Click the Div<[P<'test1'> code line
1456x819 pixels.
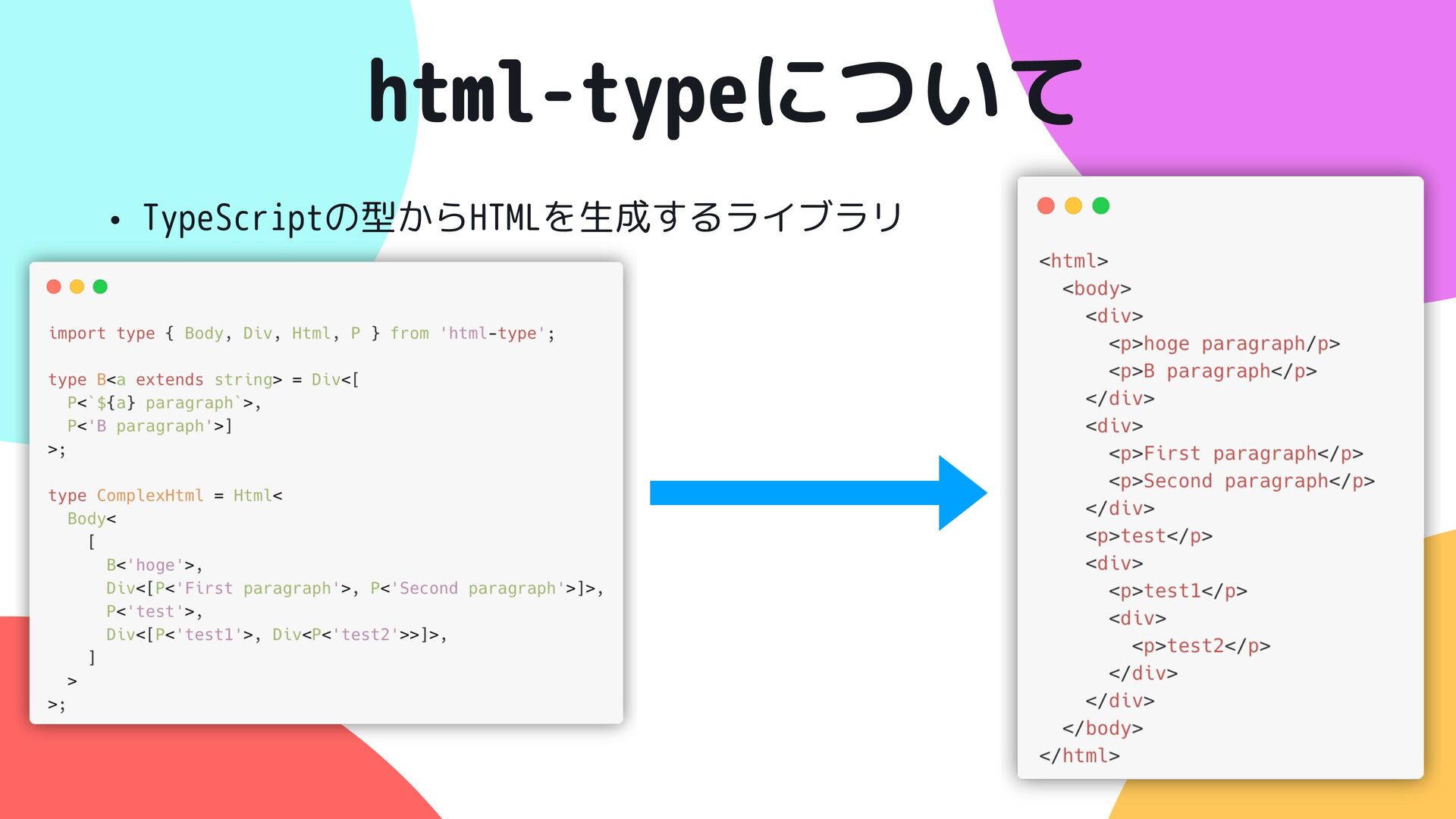coord(276,635)
